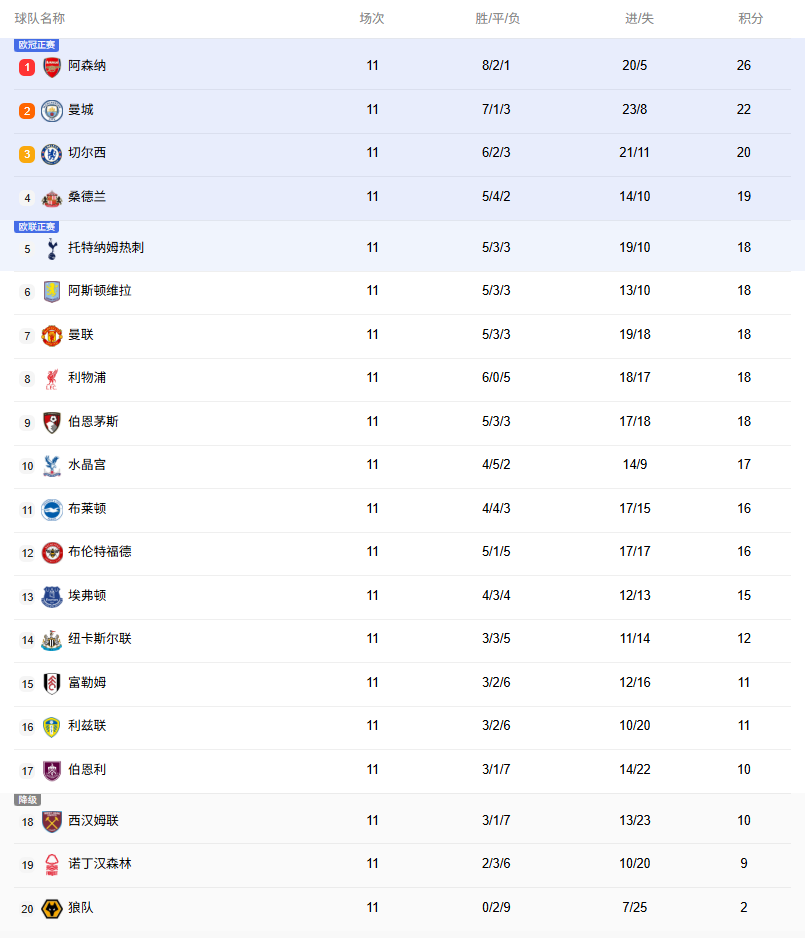Click the Wolves club crest icon

[x=52, y=909]
